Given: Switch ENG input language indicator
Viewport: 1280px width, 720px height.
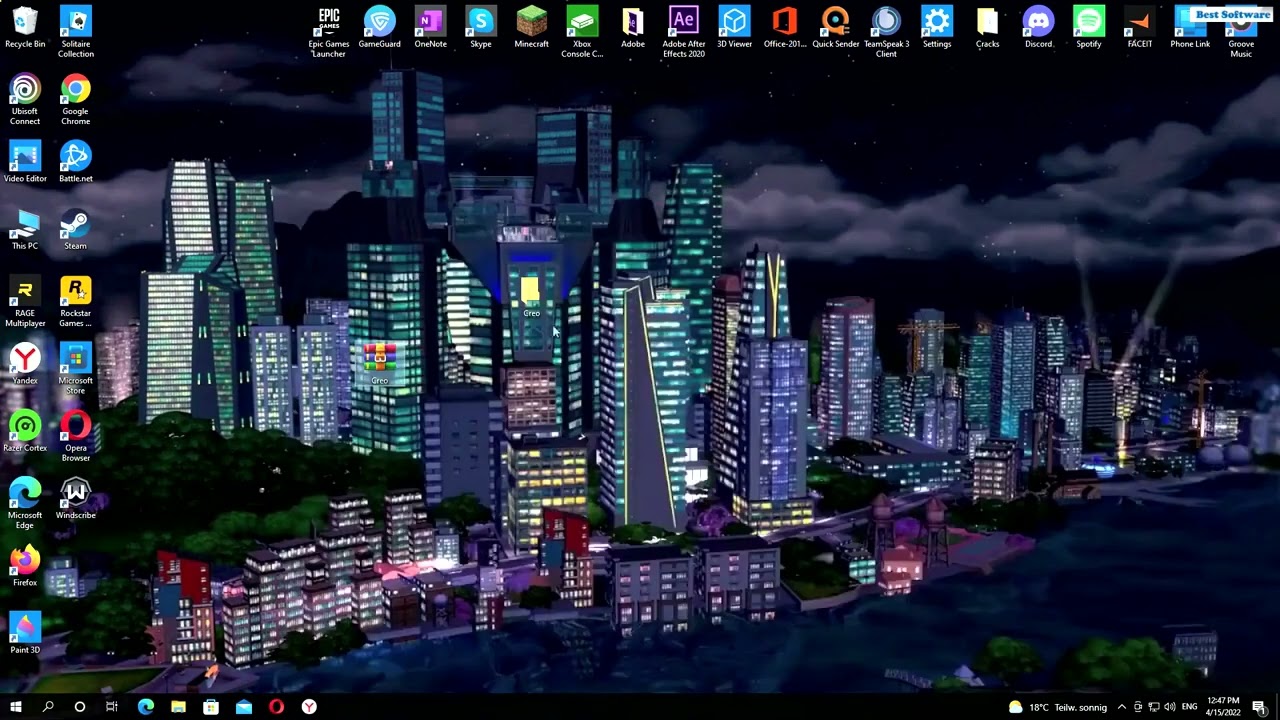Looking at the screenshot, I should click(1189, 707).
